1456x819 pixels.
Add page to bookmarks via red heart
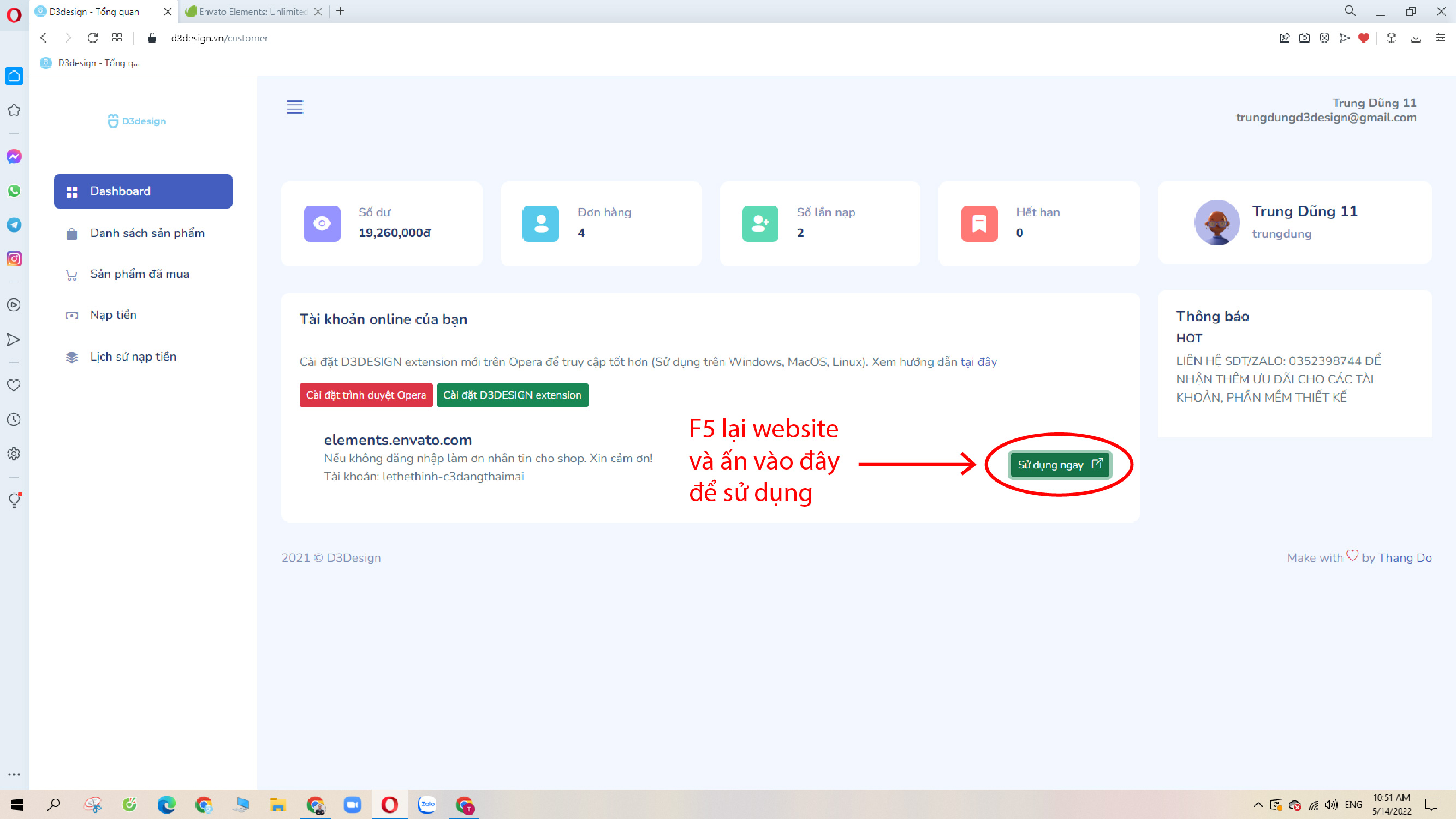(x=1364, y=38)
